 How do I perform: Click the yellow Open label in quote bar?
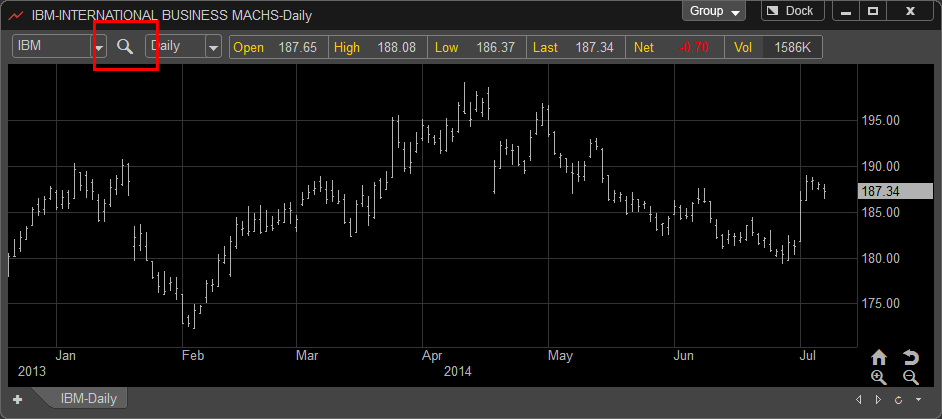coord(249,47)
